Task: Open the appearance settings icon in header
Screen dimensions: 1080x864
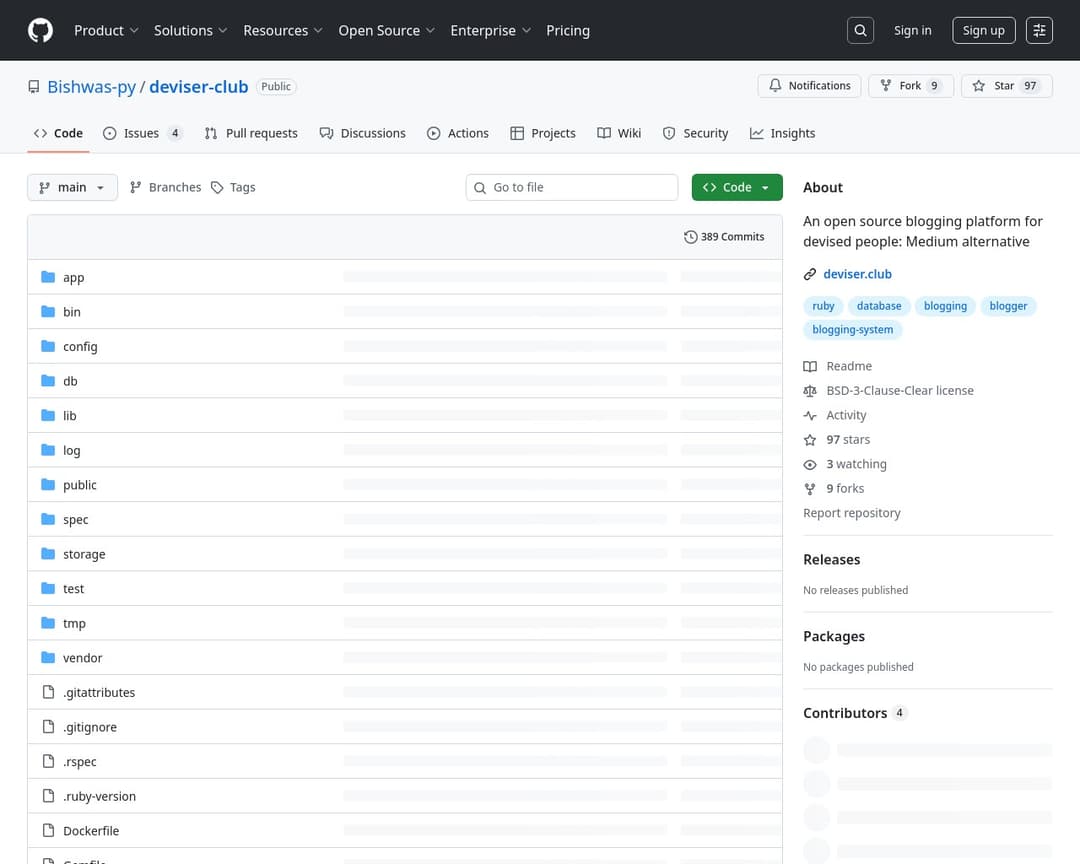Action: click(1040, 30)
